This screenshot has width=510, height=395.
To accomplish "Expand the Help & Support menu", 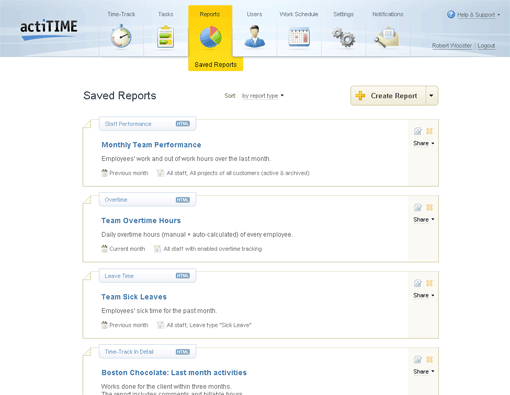I will [478, 15].
